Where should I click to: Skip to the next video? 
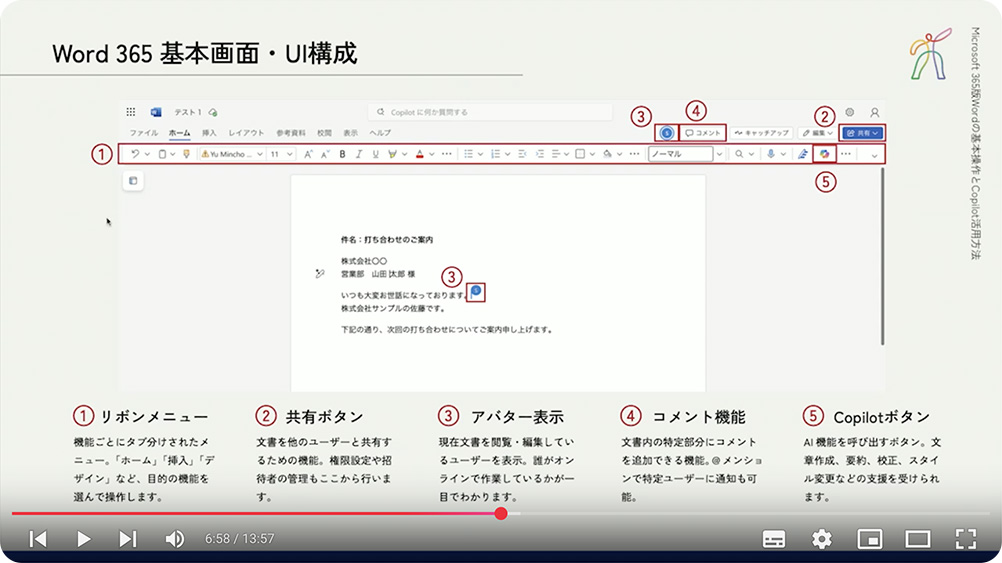click(x=128, y=539)
